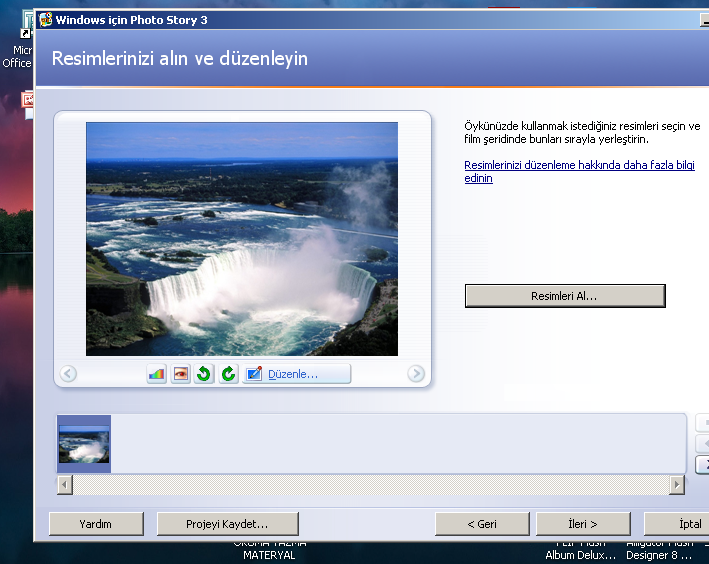Go to previous picture with left arrow
709x564 pixels.
click(68, 374)
